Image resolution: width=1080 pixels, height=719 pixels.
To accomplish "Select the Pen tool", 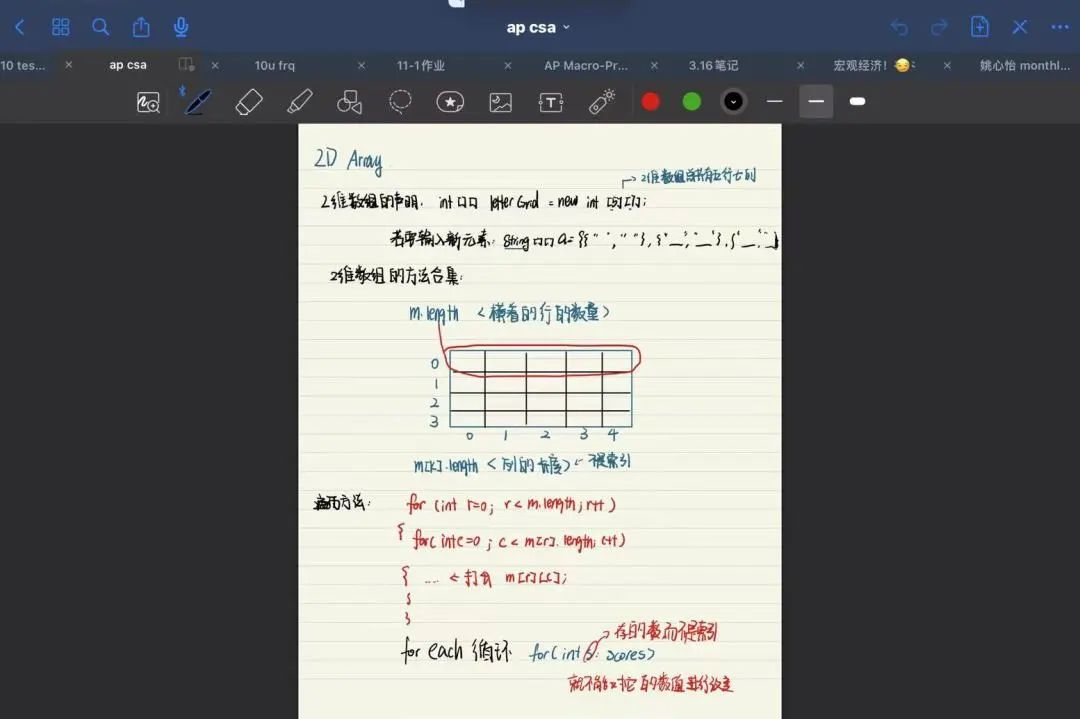I will 198,102.
